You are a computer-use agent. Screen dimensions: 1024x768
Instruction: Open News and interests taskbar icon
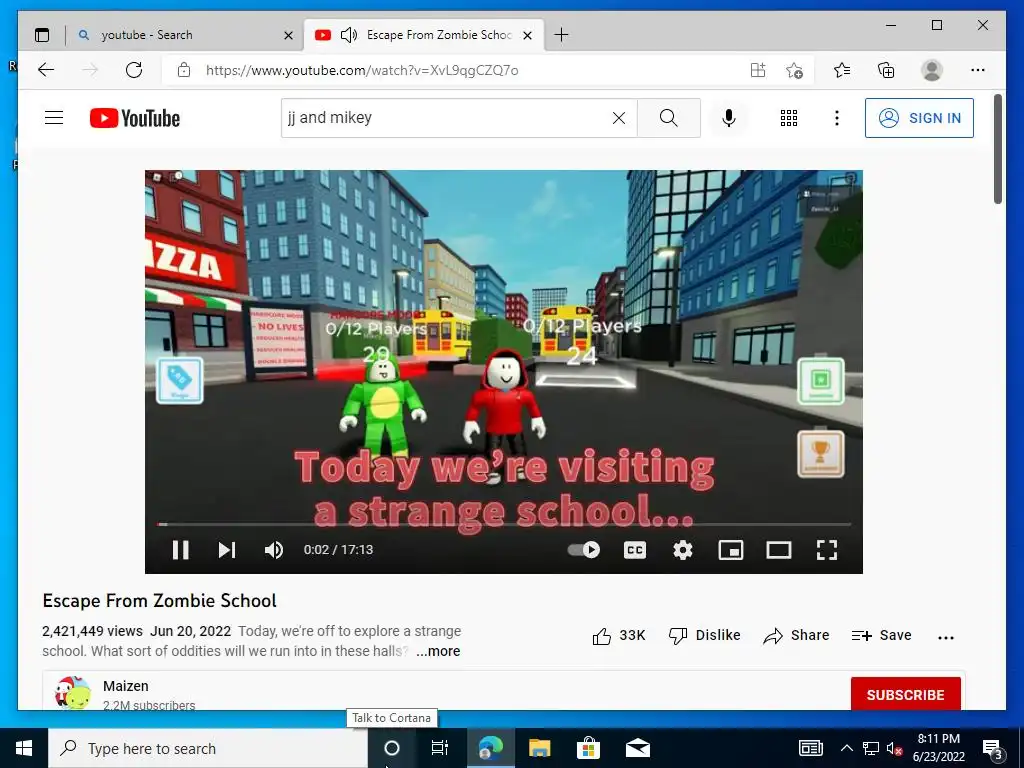(810, 748)
